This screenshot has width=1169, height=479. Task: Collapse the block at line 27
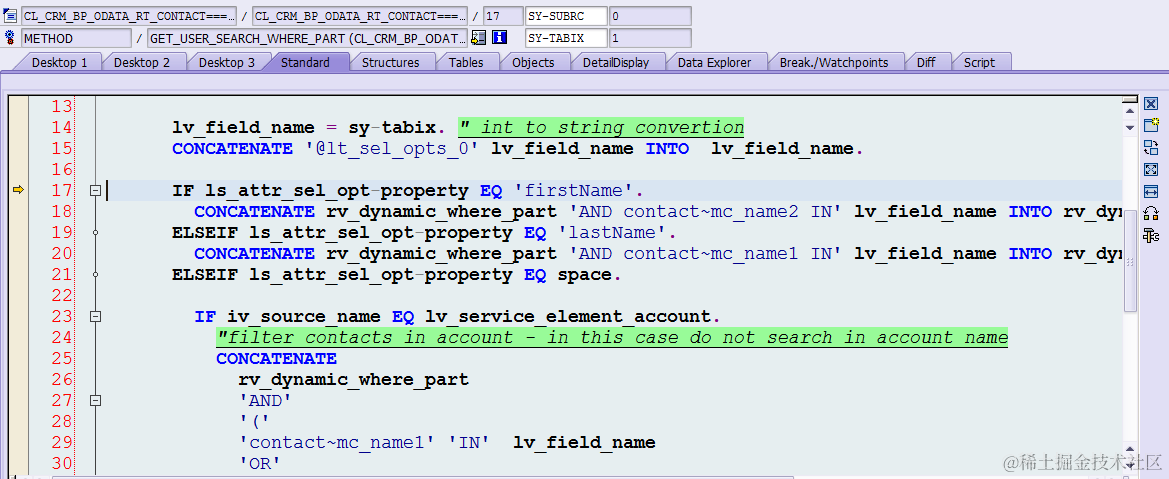coord(95,401)
